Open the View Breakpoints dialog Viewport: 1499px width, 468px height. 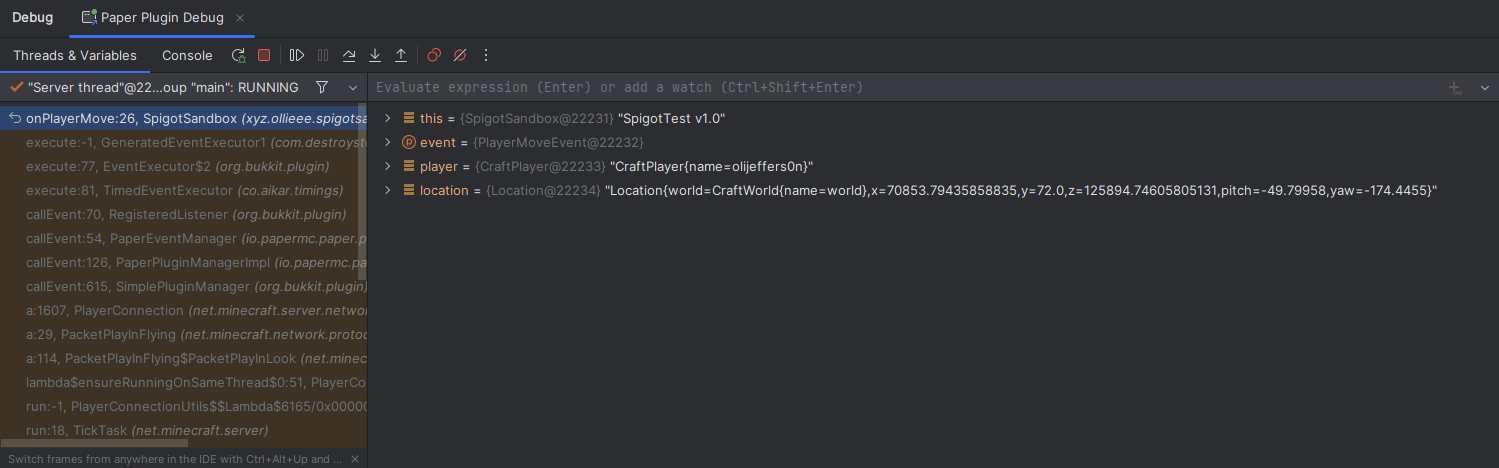(434, 56)
